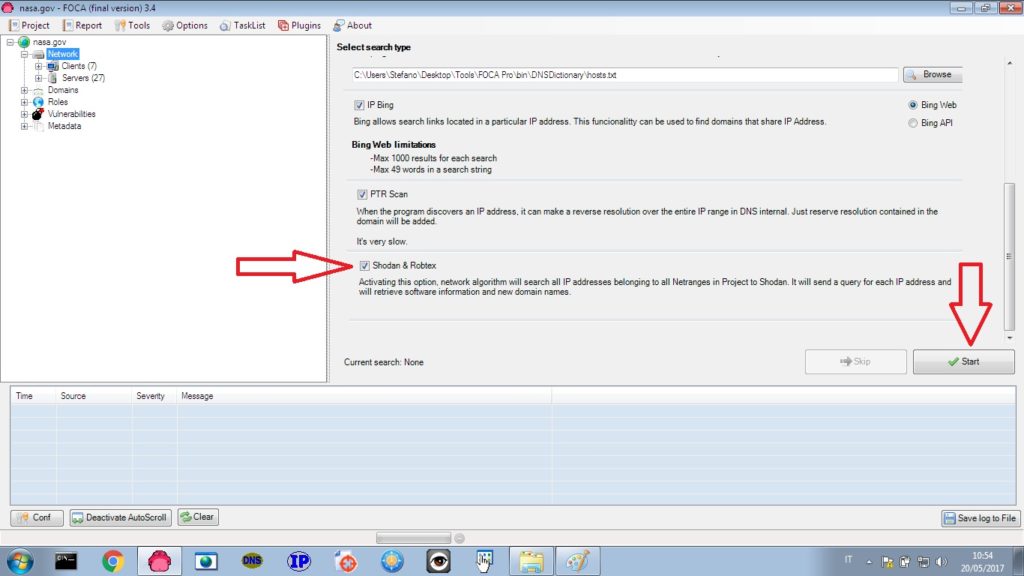Open the Plugins menu

299,25
